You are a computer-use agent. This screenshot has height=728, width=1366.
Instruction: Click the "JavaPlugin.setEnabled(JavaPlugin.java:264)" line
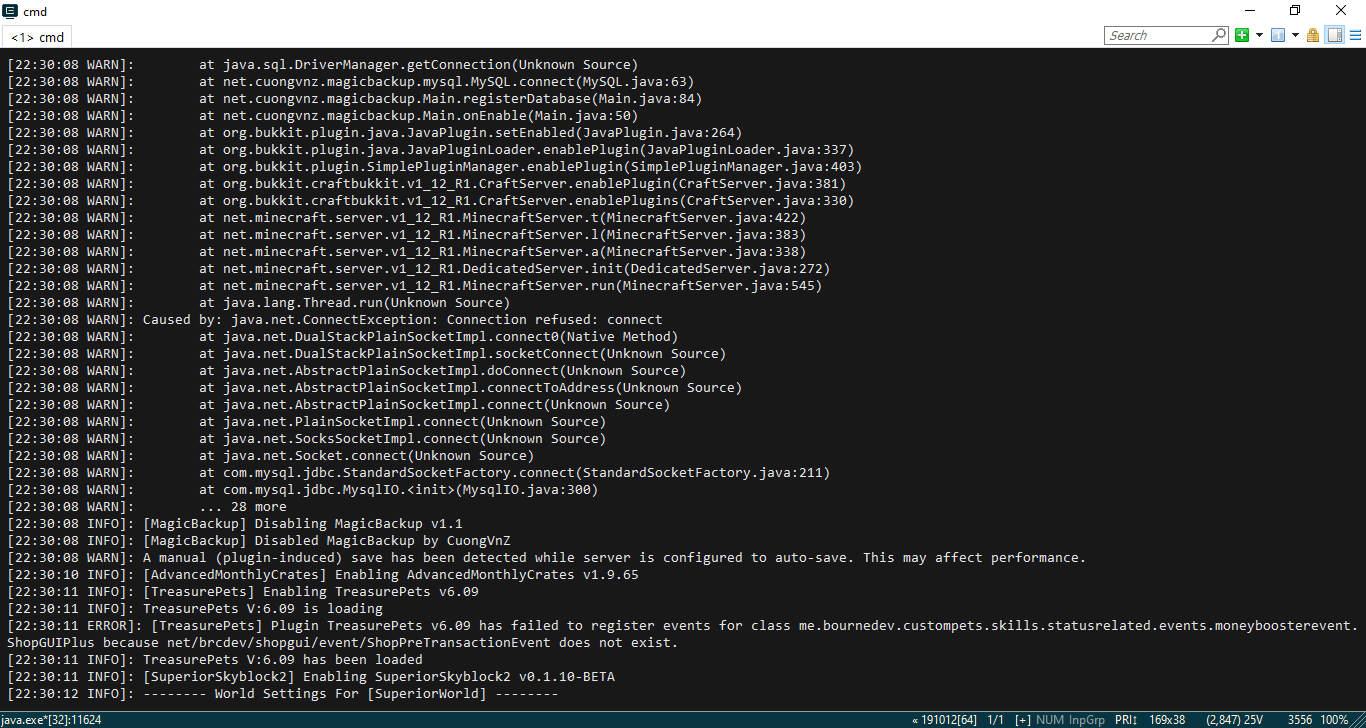[374, 133]
